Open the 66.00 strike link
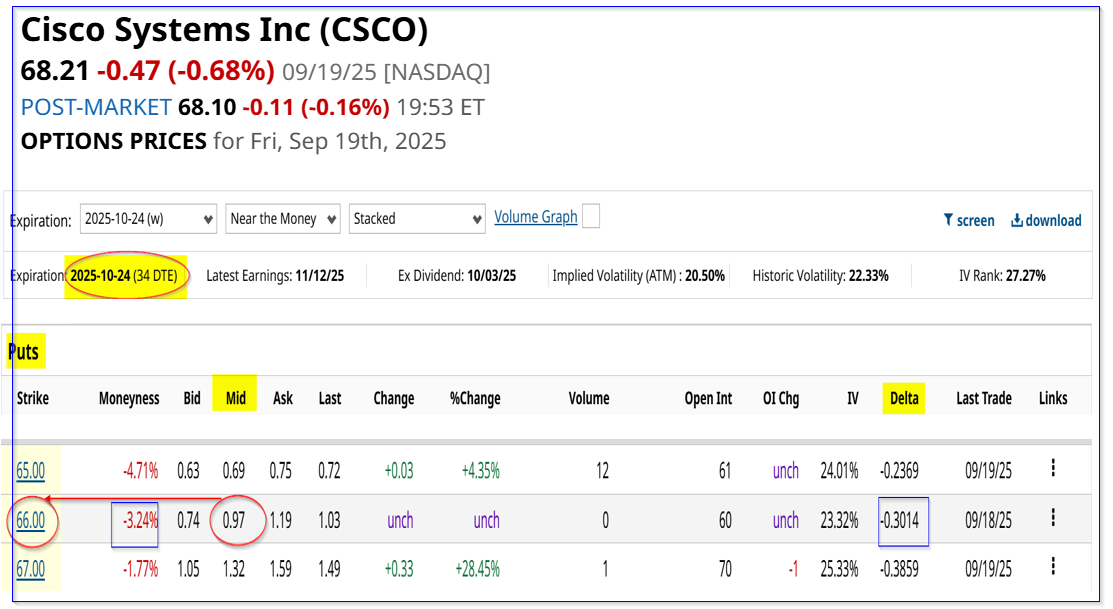Screen dimensions: 1113x609 pyautogui.click(x=31, y=520)
